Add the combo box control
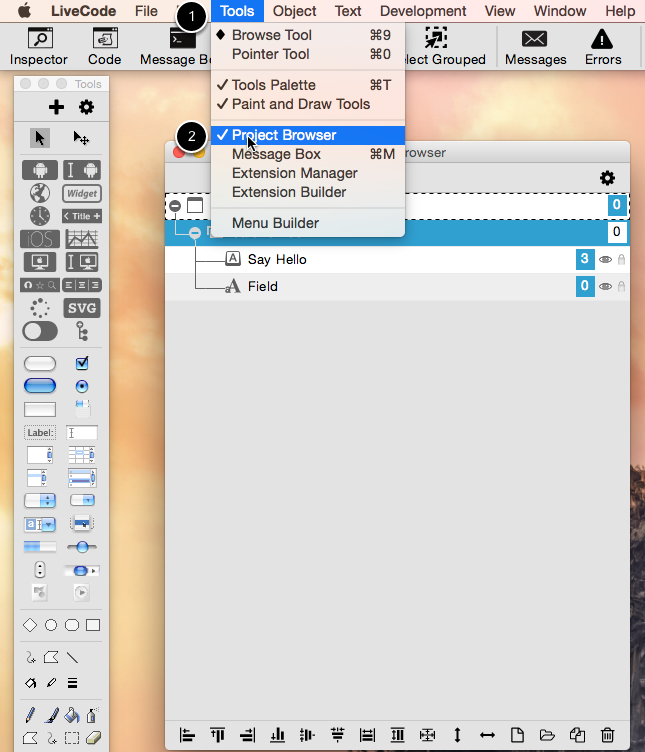645x752 pixels. 40,524
